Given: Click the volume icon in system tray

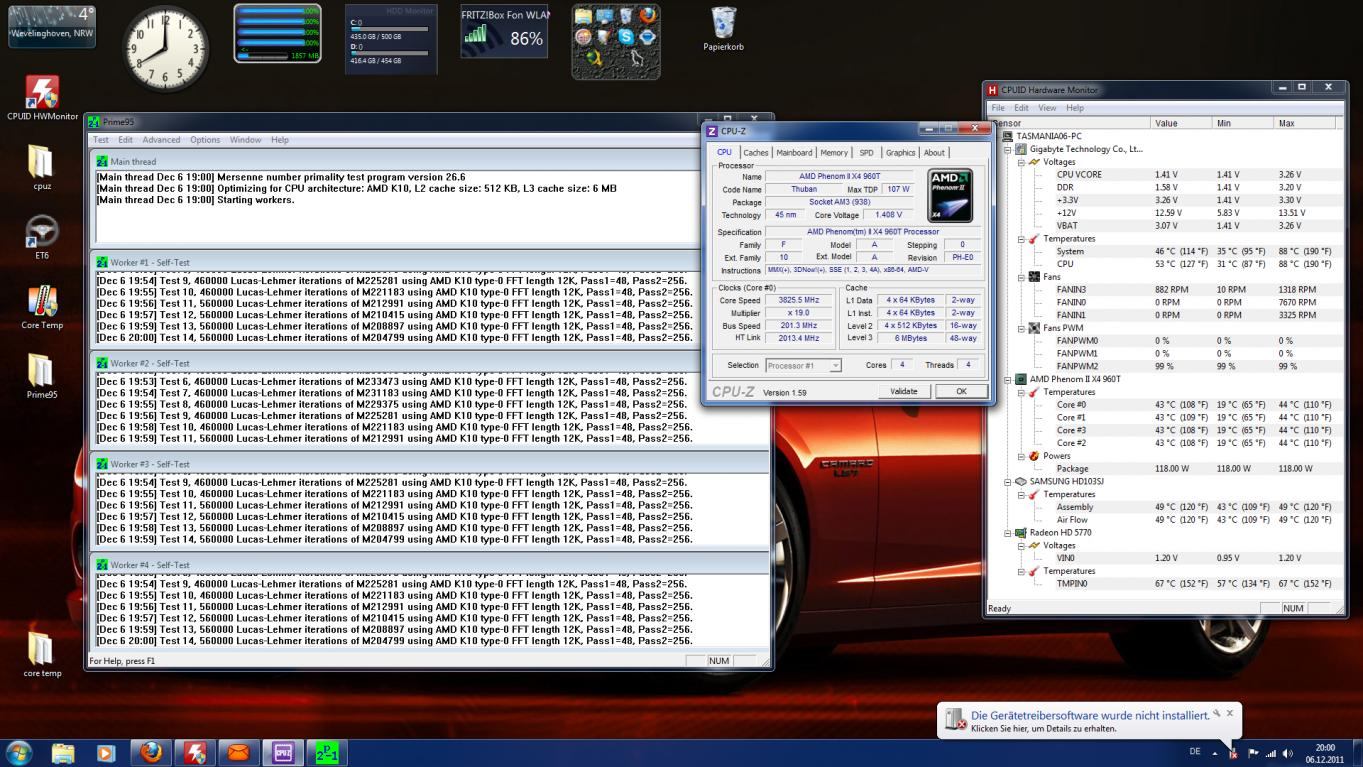Looking at the screenshot, I should tap(1287, 753).
